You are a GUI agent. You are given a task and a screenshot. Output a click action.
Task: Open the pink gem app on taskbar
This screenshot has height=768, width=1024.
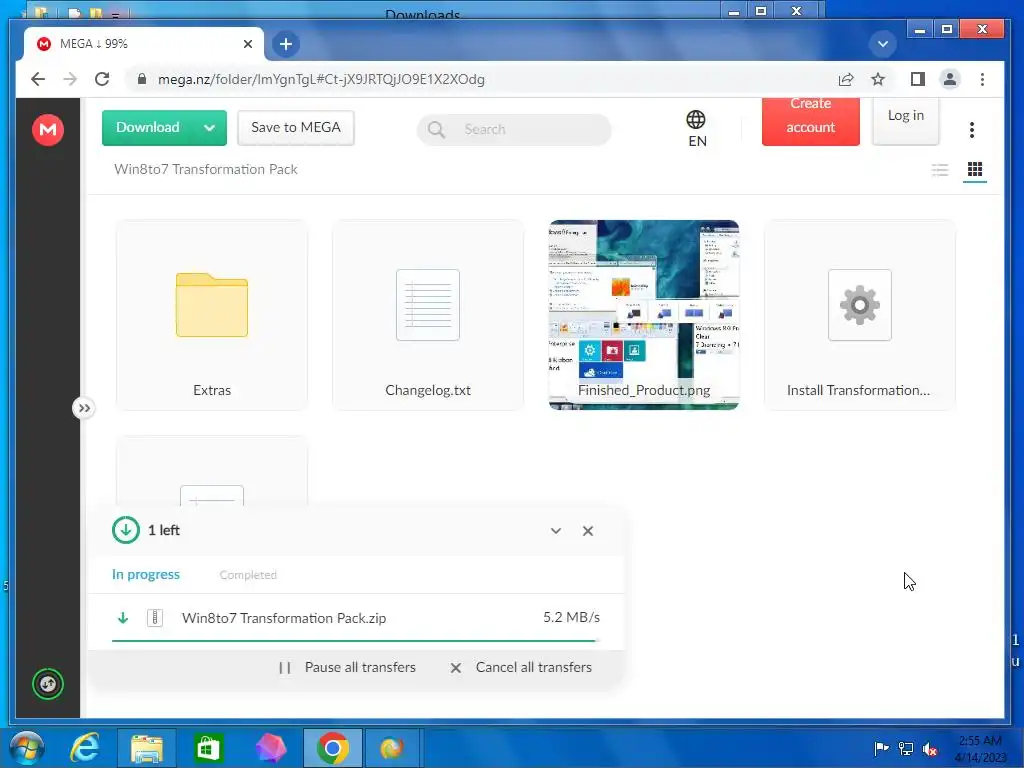[x=270, y=748]
